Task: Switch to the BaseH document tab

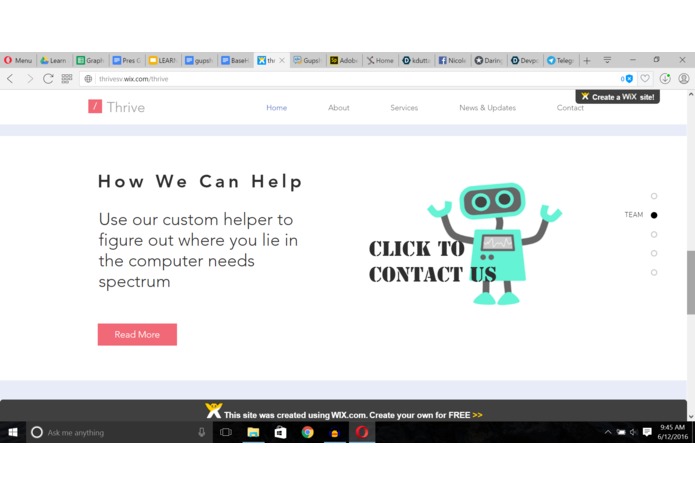Action: click(x=236, y=60)
